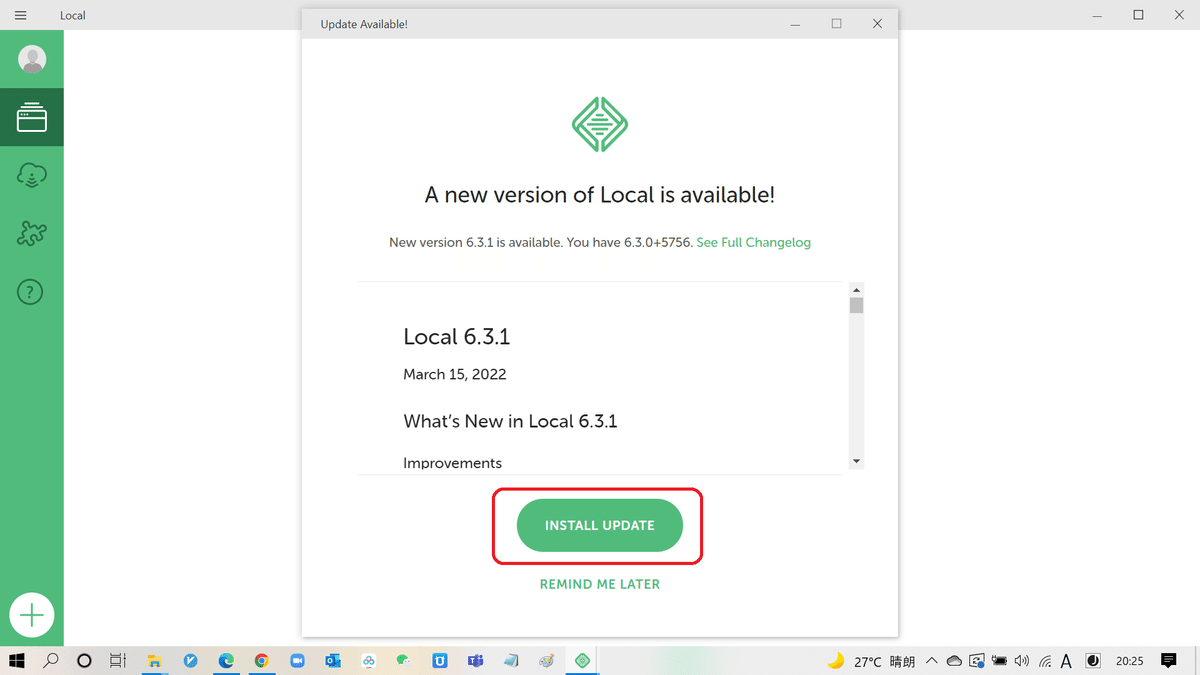
Task: Open OneDrive cloud tray icon
Action: click(x=954, y=661)
